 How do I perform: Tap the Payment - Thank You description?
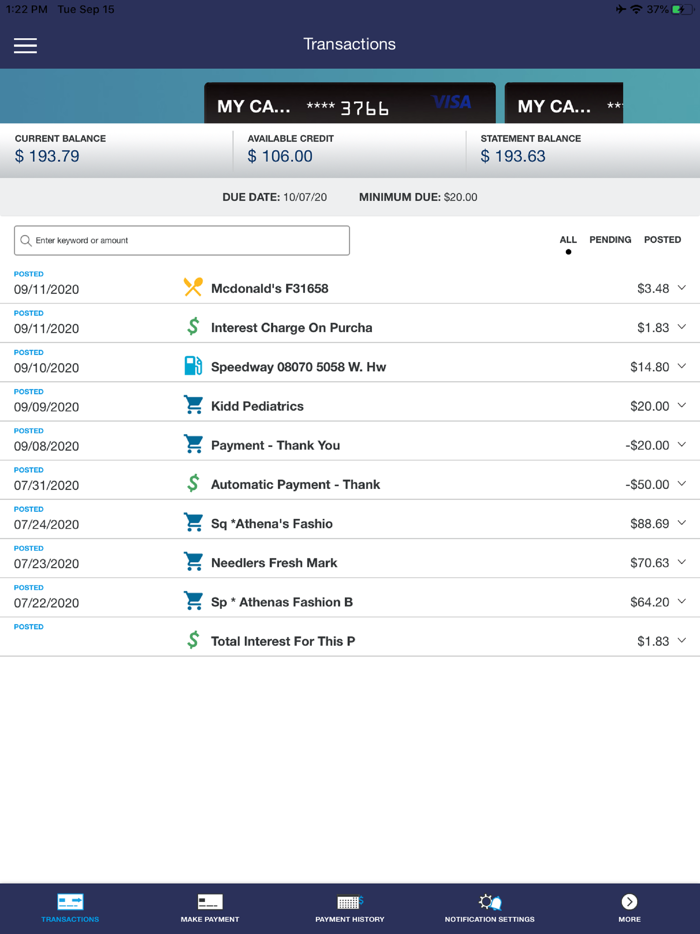275,446
